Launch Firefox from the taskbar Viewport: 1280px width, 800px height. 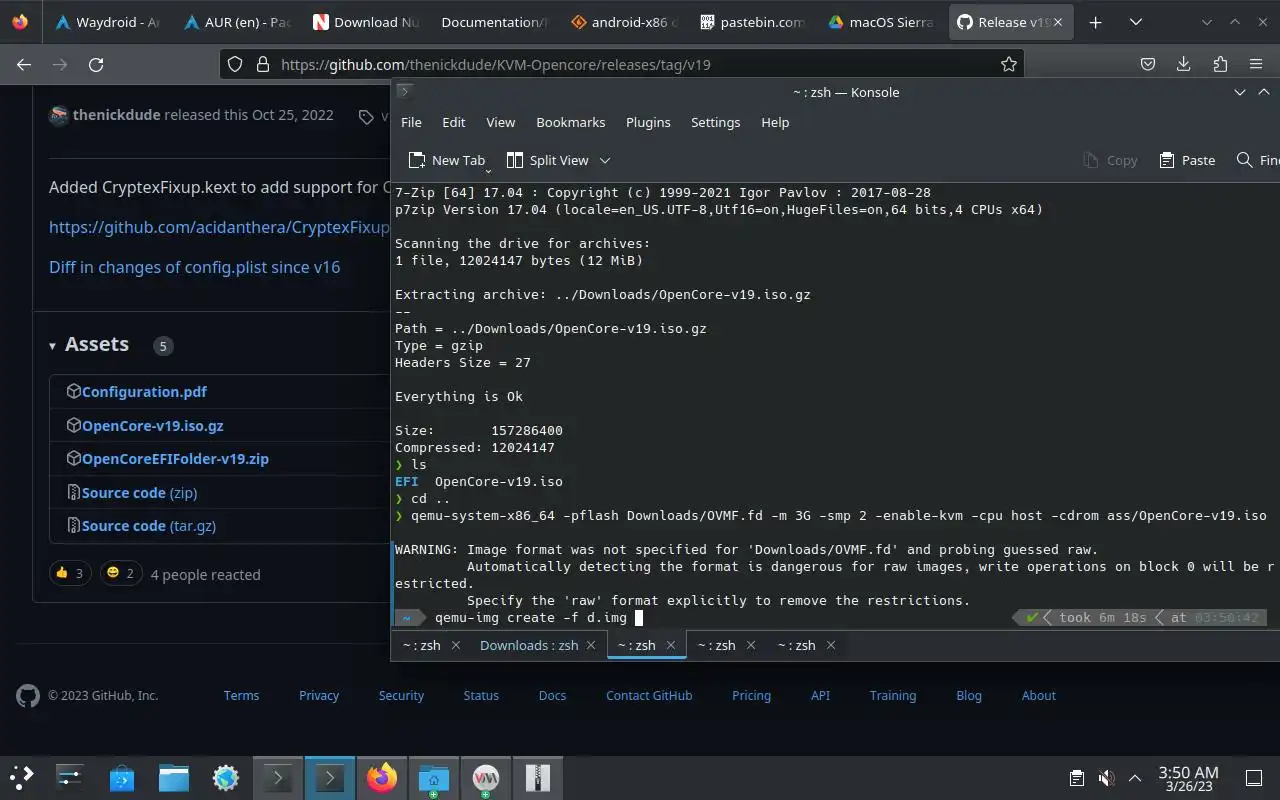tap(381, 777)
